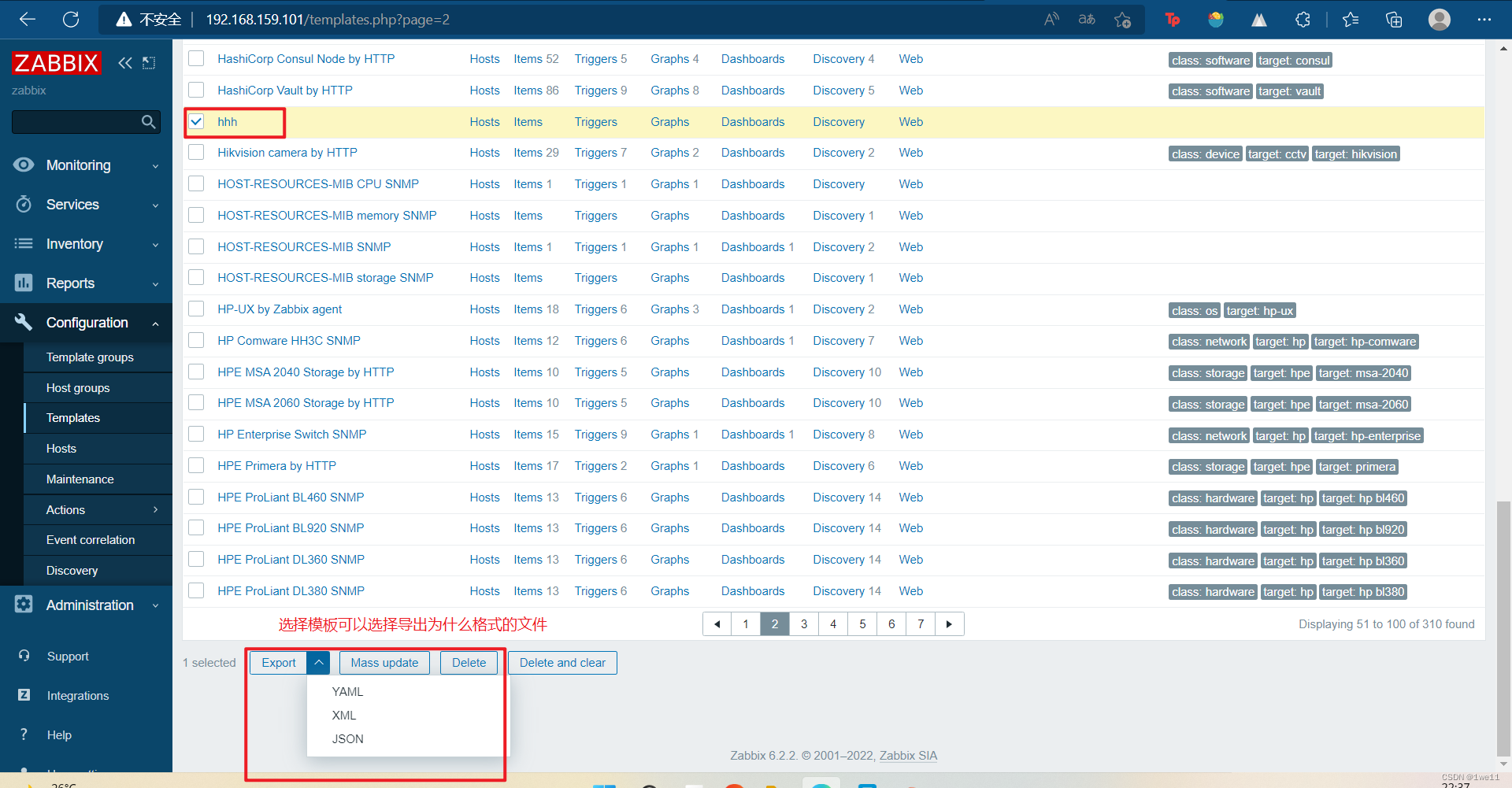
Task: Click the Support headset icon
Action: coord(24,655)
